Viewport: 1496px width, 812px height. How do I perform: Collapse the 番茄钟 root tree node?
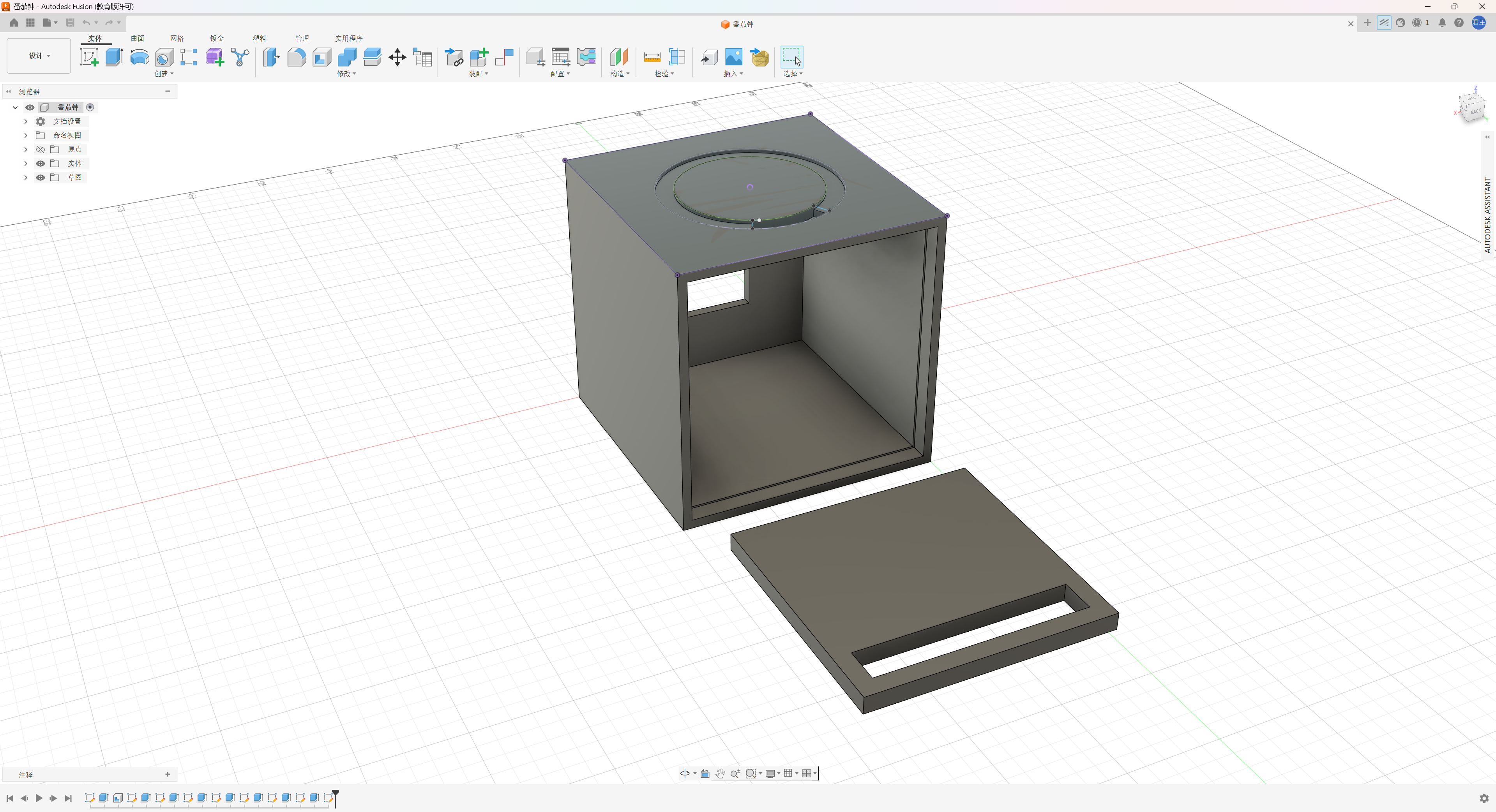15,107
